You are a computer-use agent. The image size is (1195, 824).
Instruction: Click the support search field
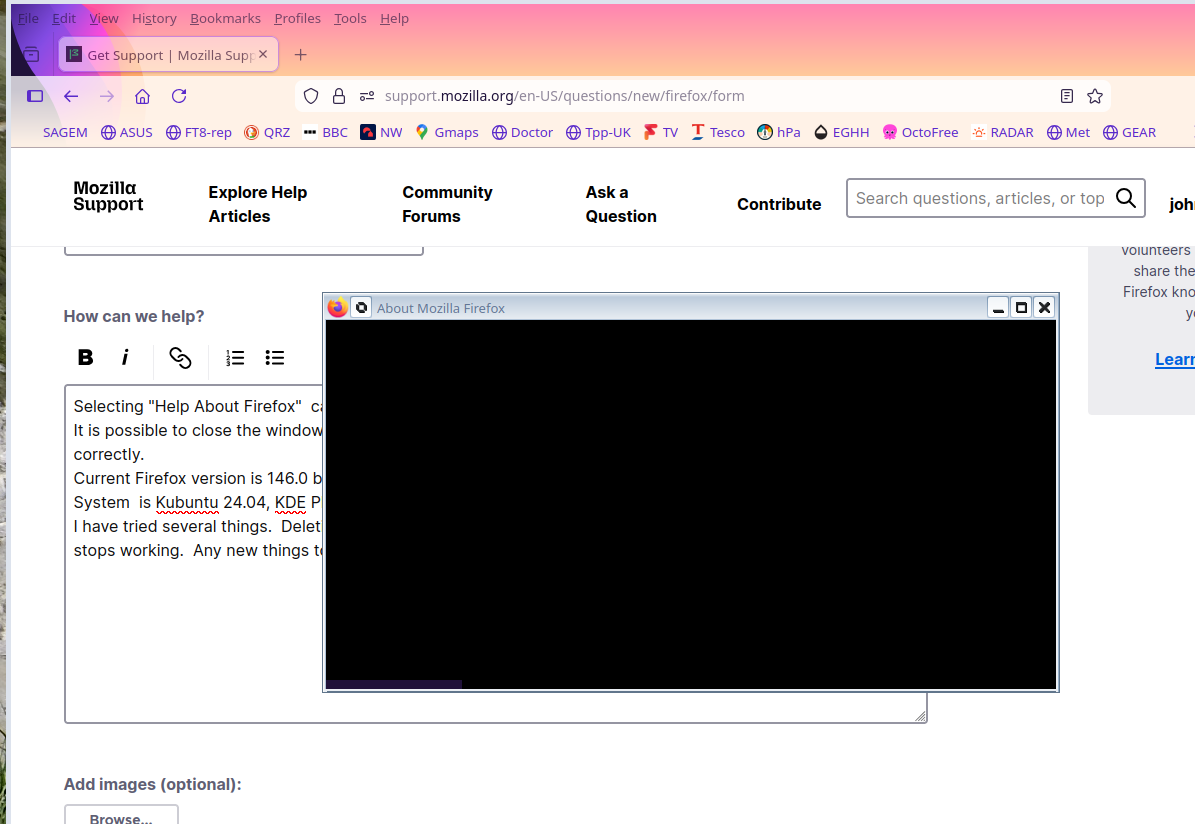tap(979, 198)
